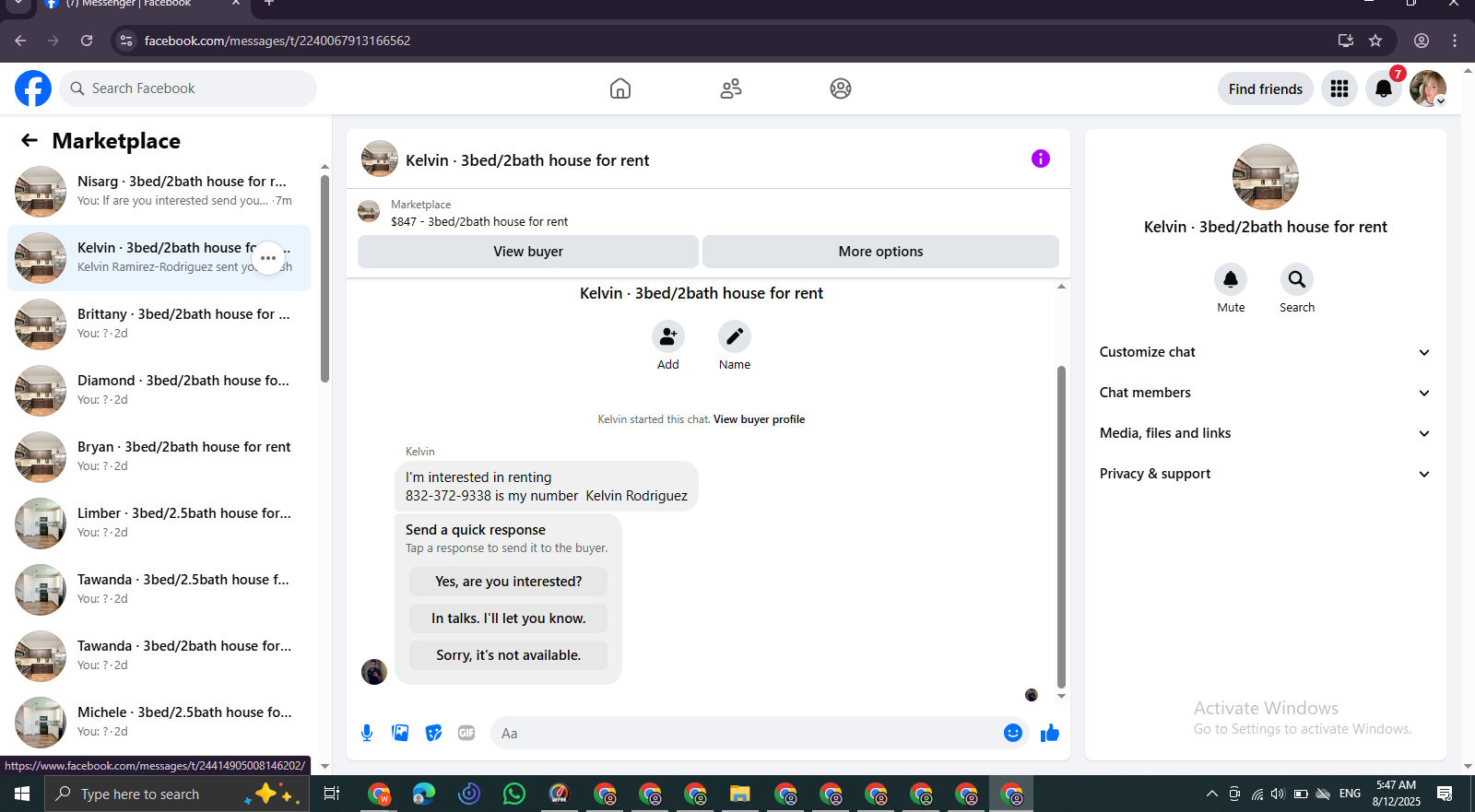Open the emoji picker smiley
Screen dimensions: 1475x812
1013,733
